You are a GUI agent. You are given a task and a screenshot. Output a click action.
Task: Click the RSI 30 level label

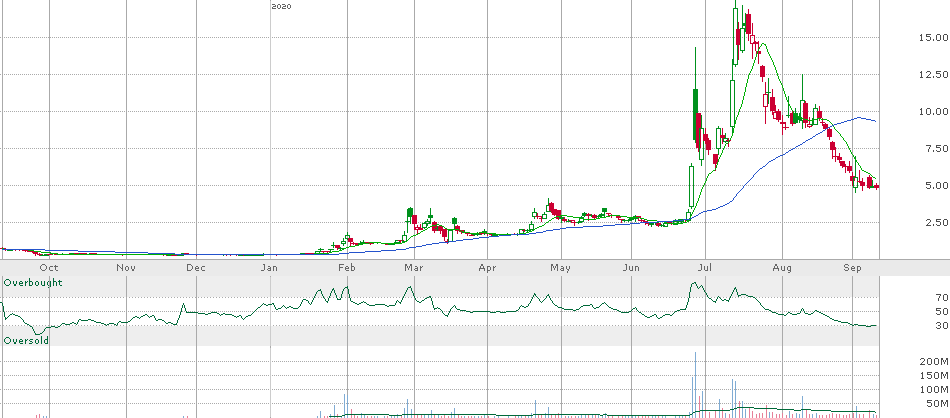[x=941, y=326]
